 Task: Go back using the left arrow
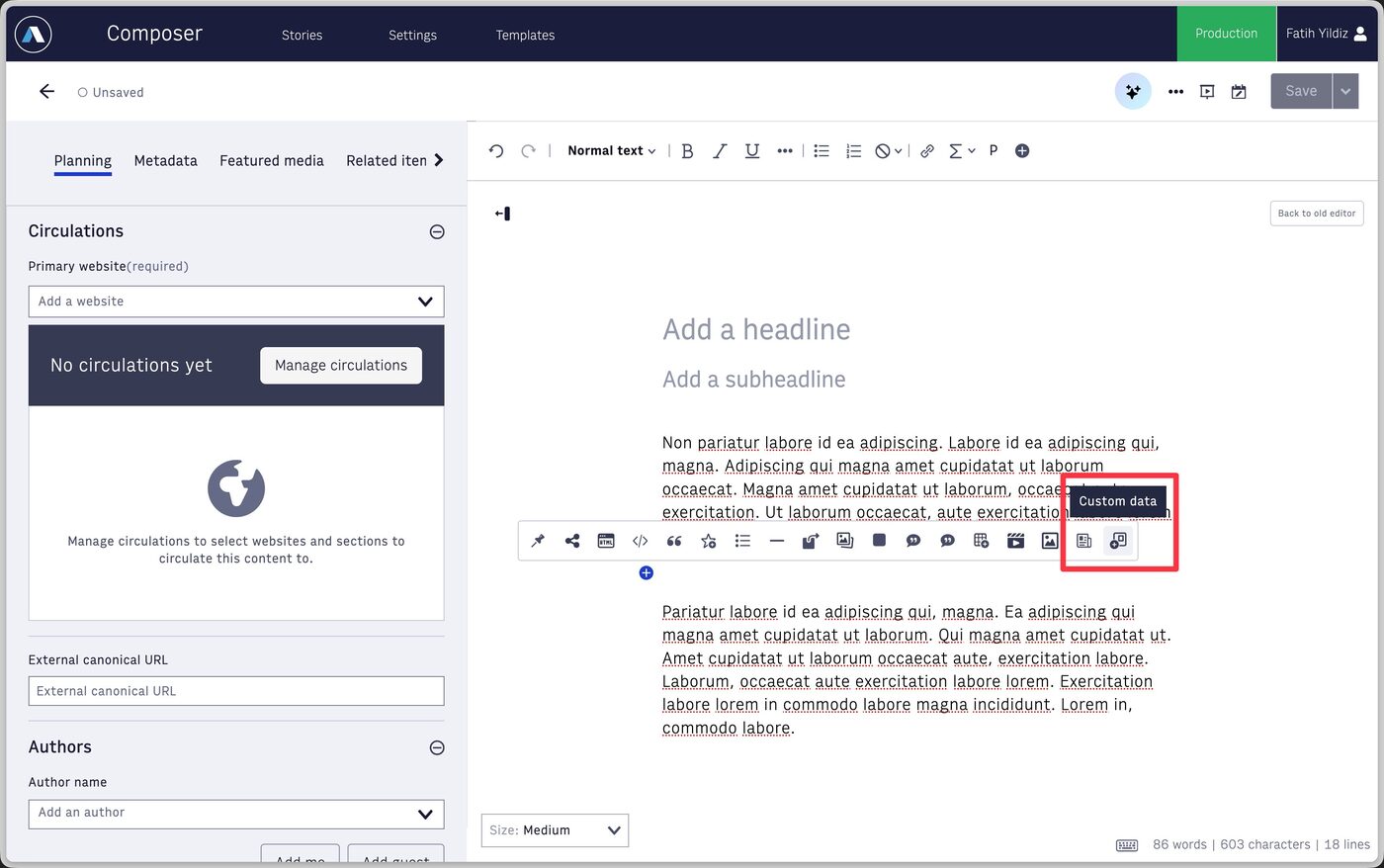pos(46,91)
